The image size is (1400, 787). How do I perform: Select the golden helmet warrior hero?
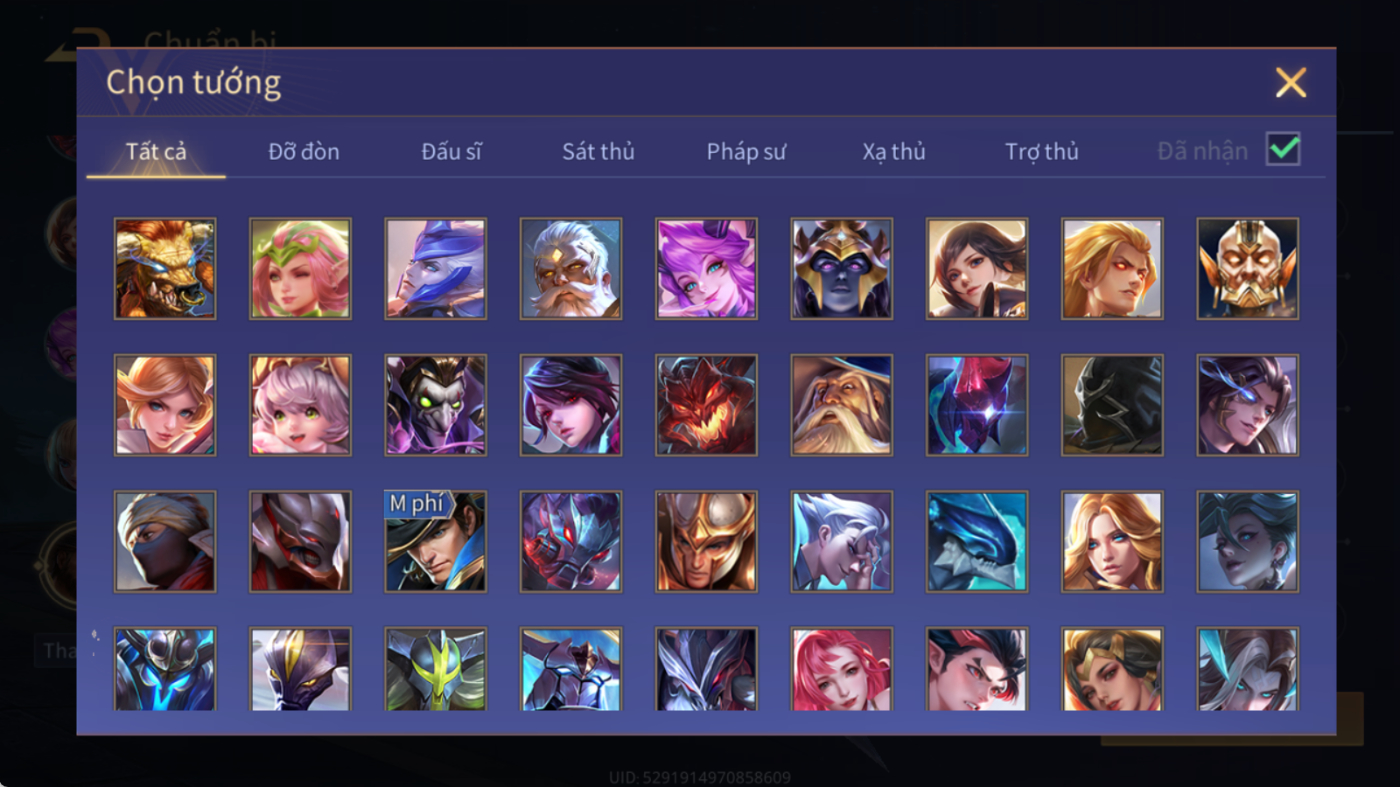coord(706,541)
